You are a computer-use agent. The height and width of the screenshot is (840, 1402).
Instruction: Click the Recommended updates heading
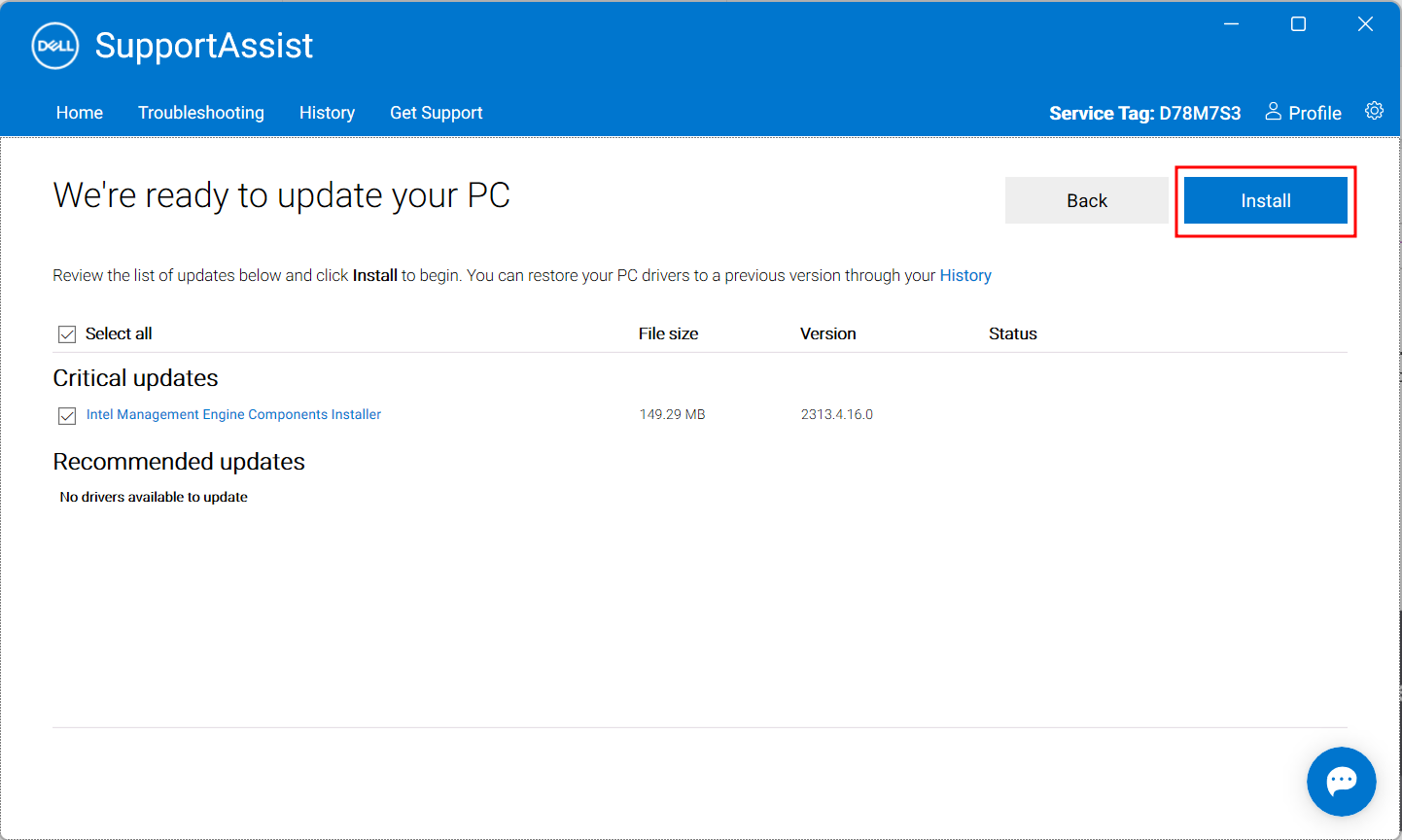(179, 462)
